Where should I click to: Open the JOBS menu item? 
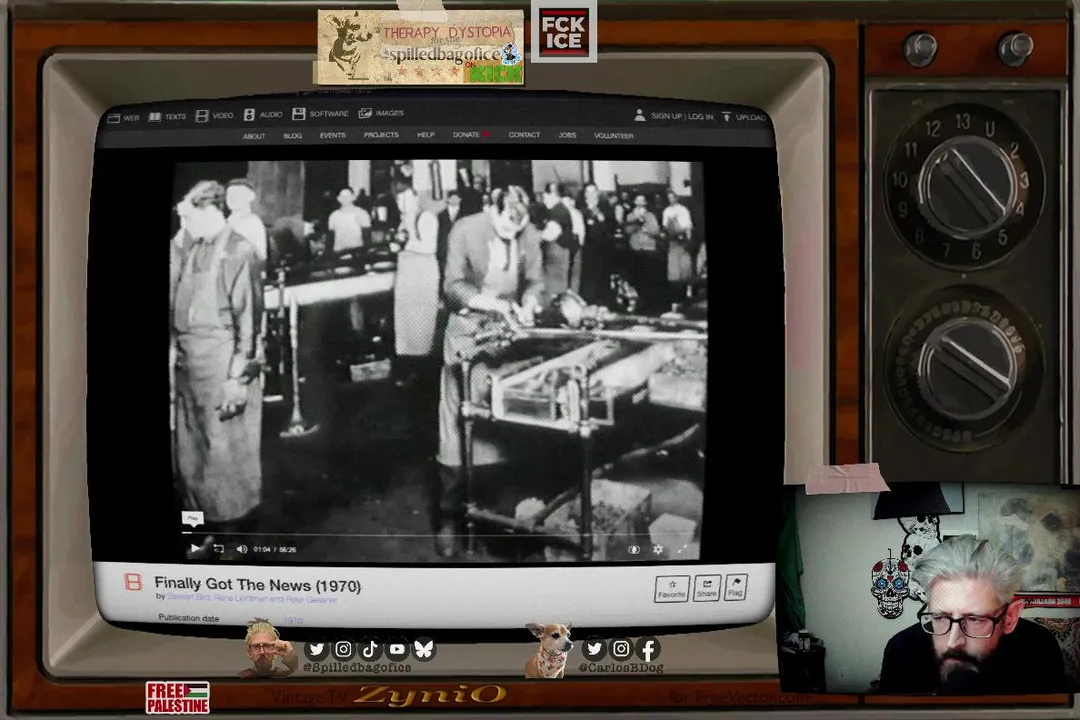pos(568,135)
